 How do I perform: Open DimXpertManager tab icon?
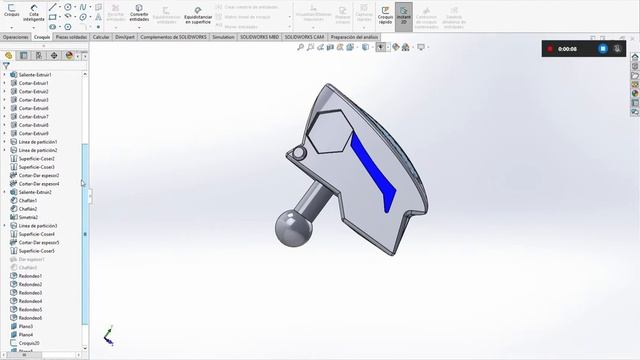[54, 55]
